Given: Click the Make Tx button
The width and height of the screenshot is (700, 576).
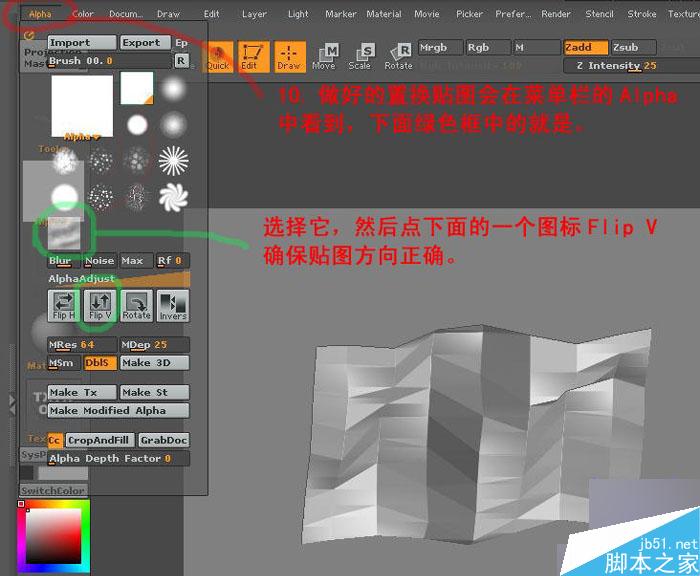Looking at the screenshot, I should (x=82, y=392).
